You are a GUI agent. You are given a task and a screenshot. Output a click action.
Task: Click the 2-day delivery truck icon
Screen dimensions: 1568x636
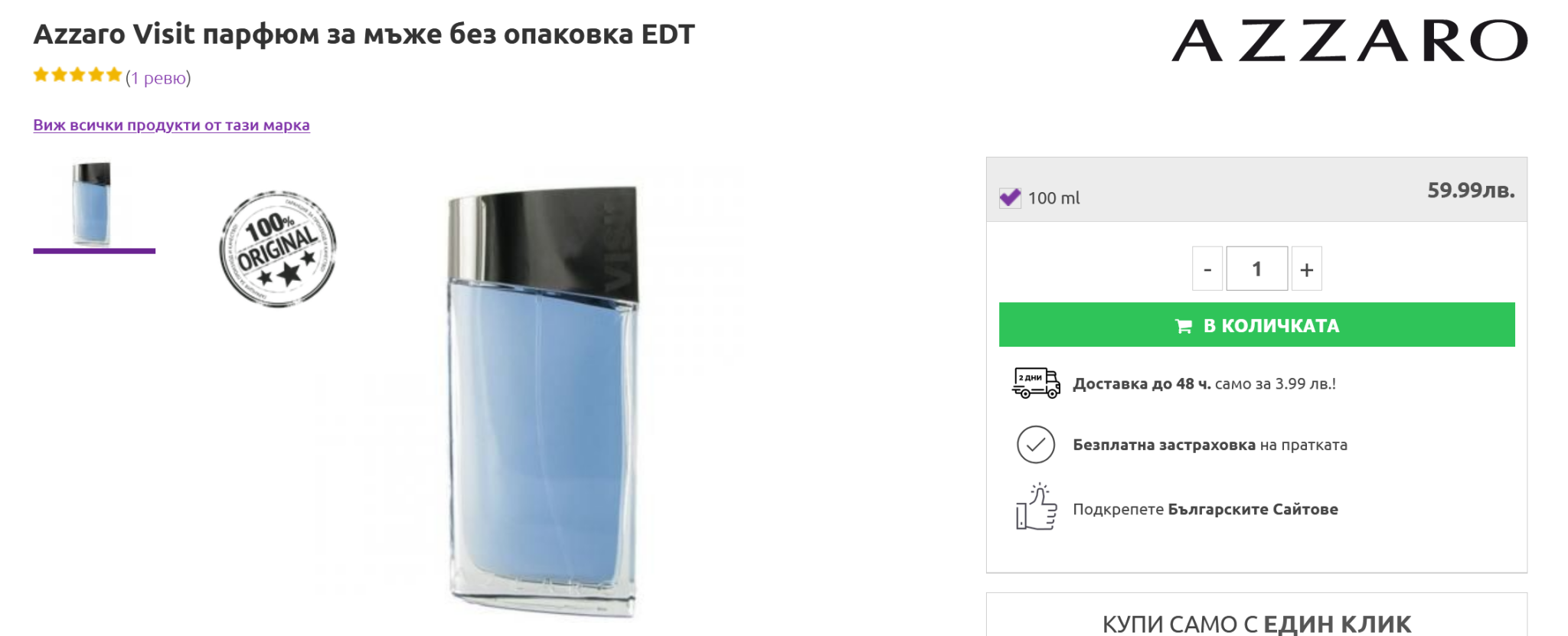(x=1036, y=383)
